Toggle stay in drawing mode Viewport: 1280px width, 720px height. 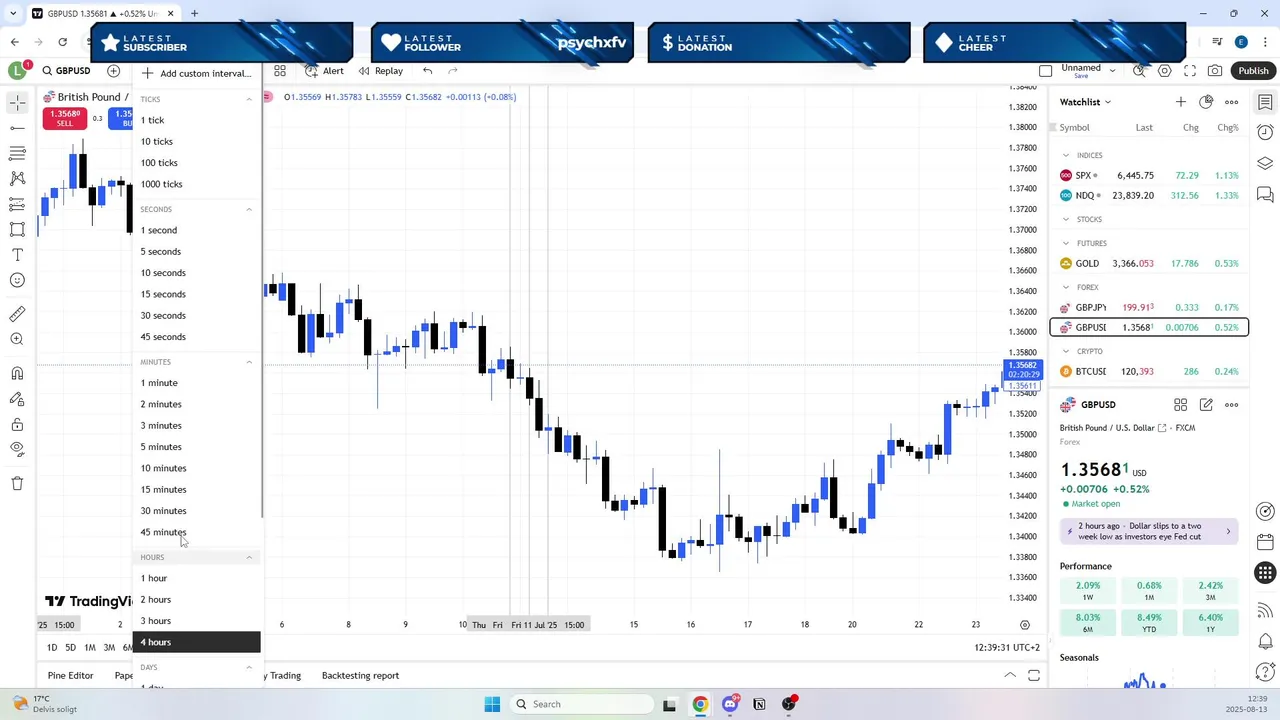point(17,399)
